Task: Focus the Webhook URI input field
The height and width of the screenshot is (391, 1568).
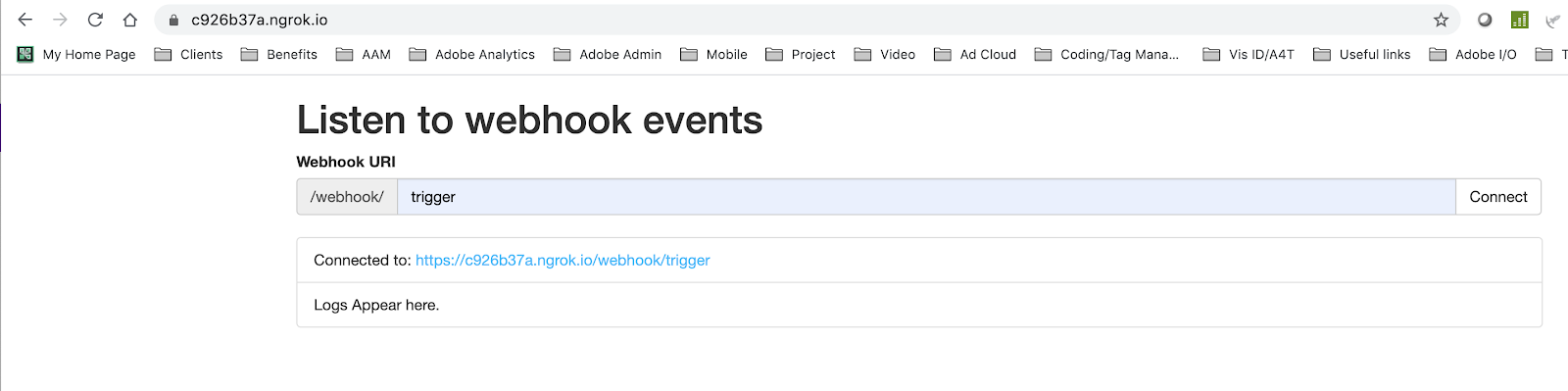Action: [926, 197]
